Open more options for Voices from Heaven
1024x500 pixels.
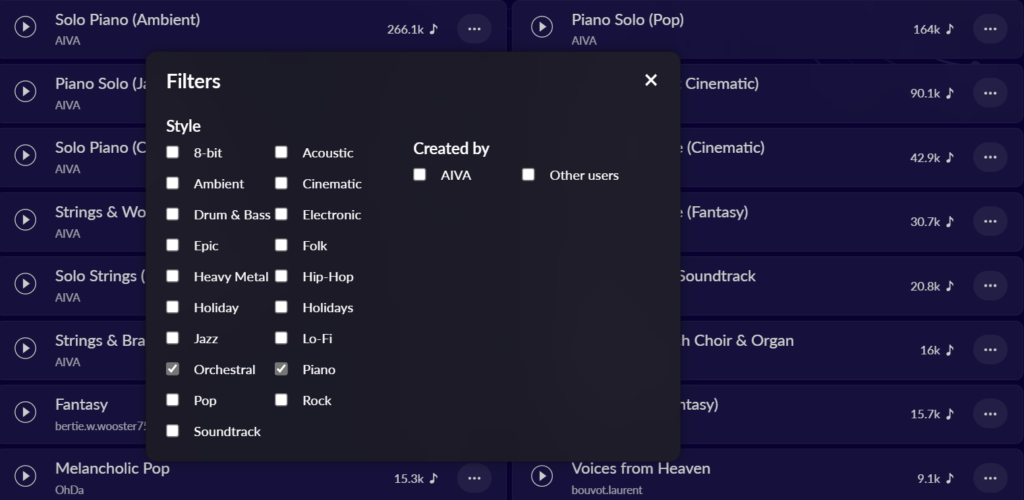click(990, 478)
